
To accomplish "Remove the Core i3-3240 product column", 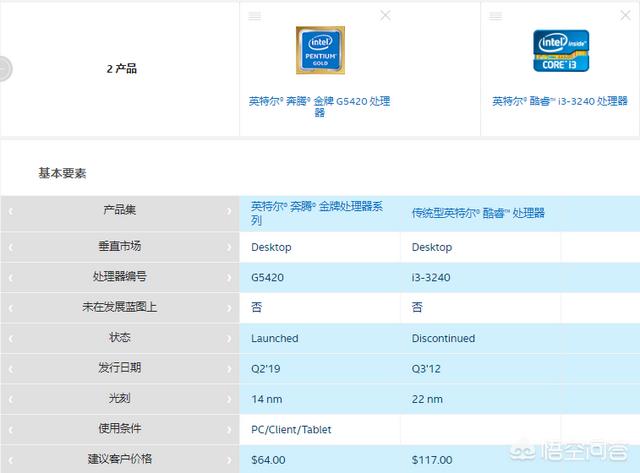I will click(x=625, y=16).
